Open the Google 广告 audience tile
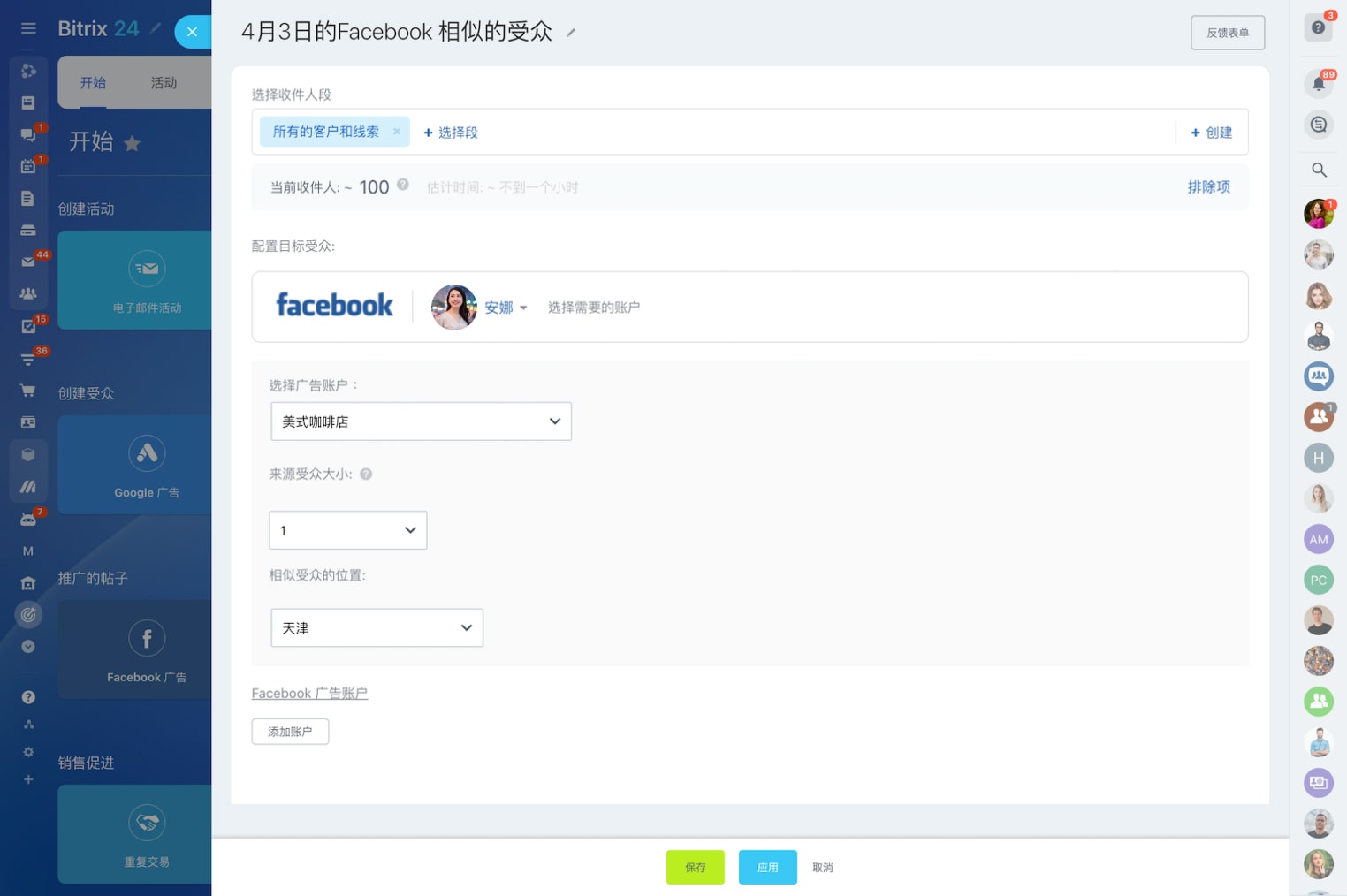 click(x=135, y=465)
